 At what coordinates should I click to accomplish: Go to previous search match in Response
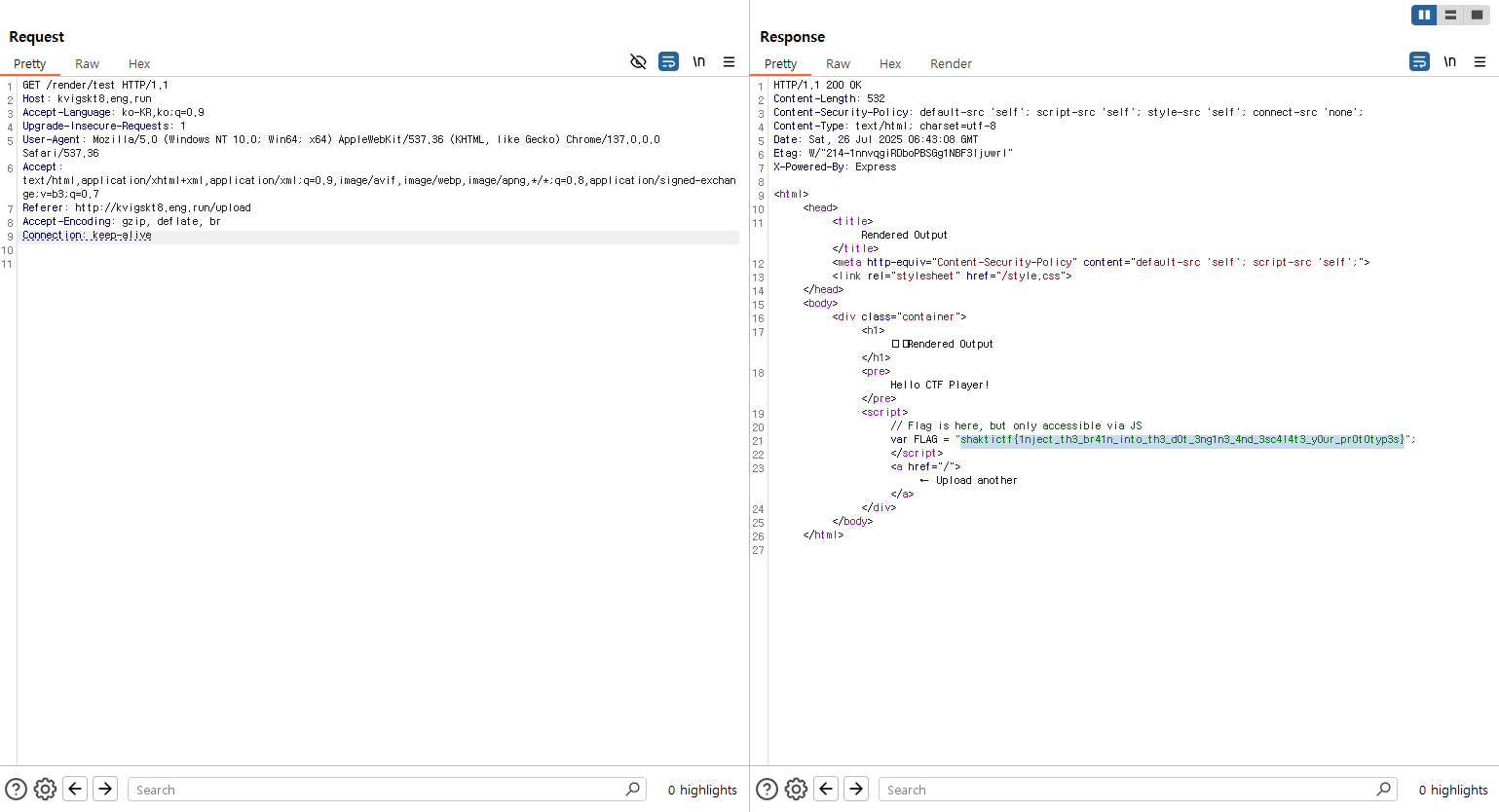[x=826, y=789]
